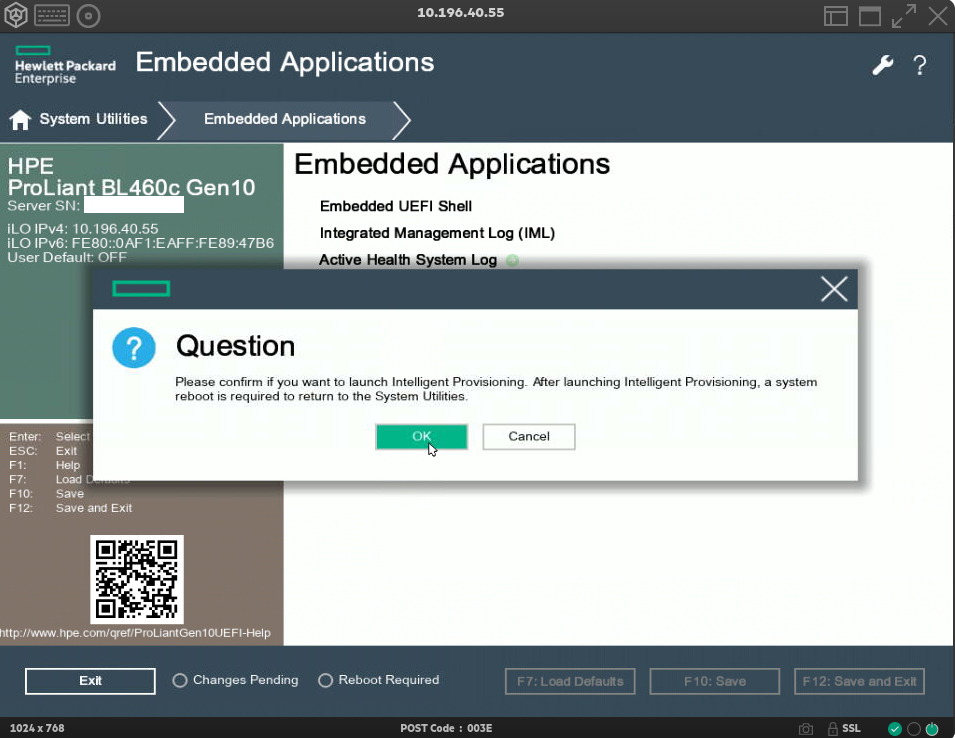This screenshot has height=738, width=955.
Task: Click the green checkmark health status icon
Action: point(895,729)
